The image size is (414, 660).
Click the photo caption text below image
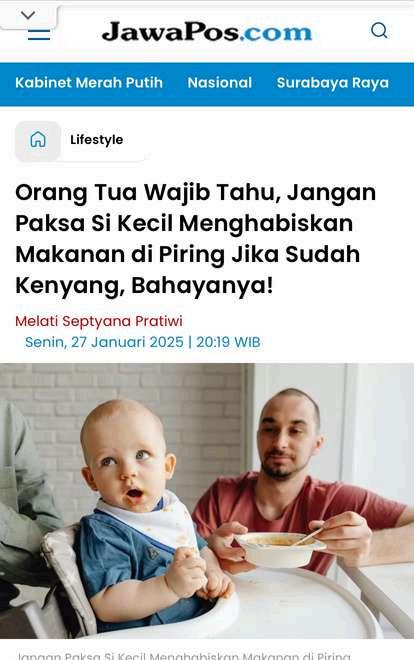[x=183, y=655]
